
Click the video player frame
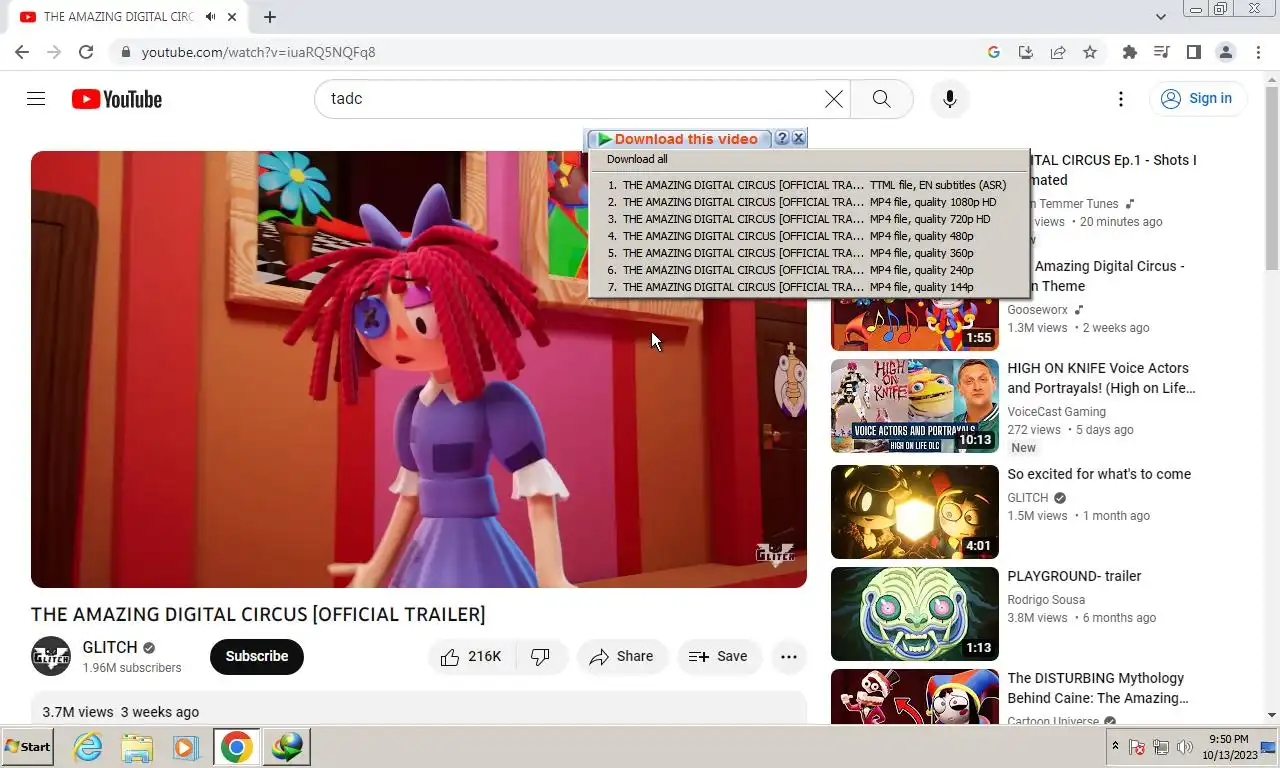tap(418, 369)
